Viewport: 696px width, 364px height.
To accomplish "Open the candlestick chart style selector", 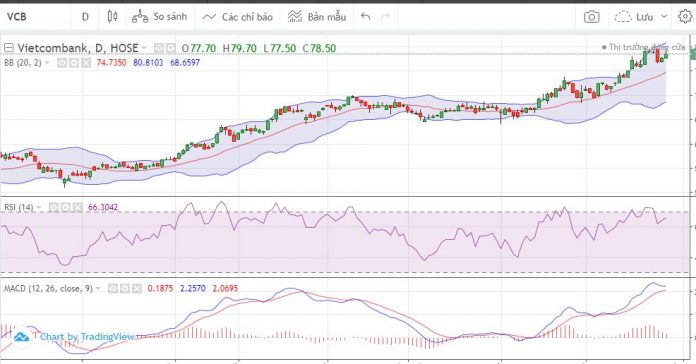I will 112,17.
